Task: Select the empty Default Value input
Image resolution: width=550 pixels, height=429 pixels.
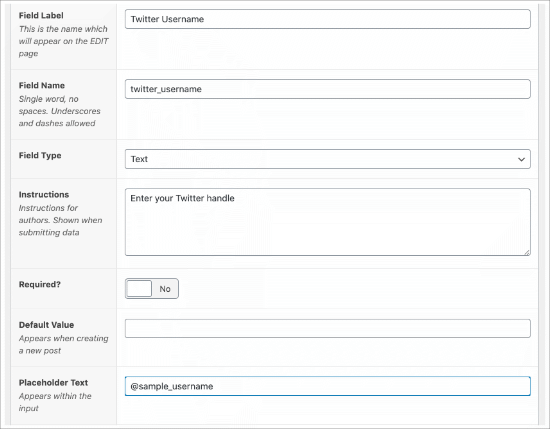Action: tap(328, 328)
